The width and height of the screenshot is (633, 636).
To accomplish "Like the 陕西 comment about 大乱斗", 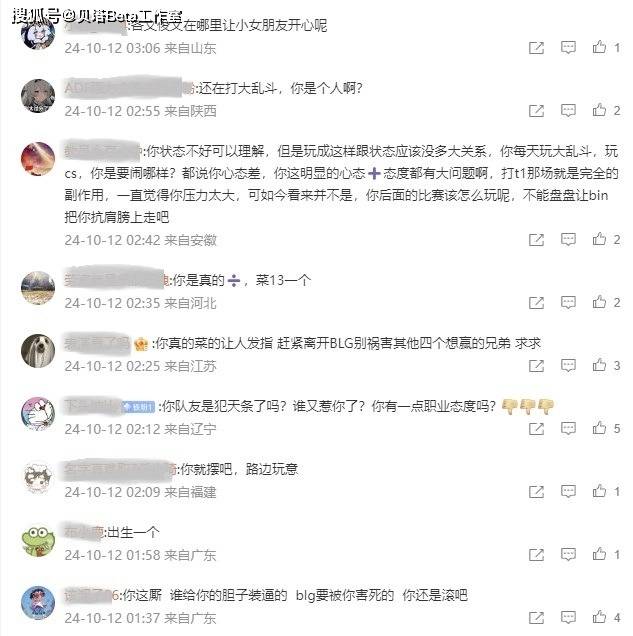I will [x=599, y=110].
